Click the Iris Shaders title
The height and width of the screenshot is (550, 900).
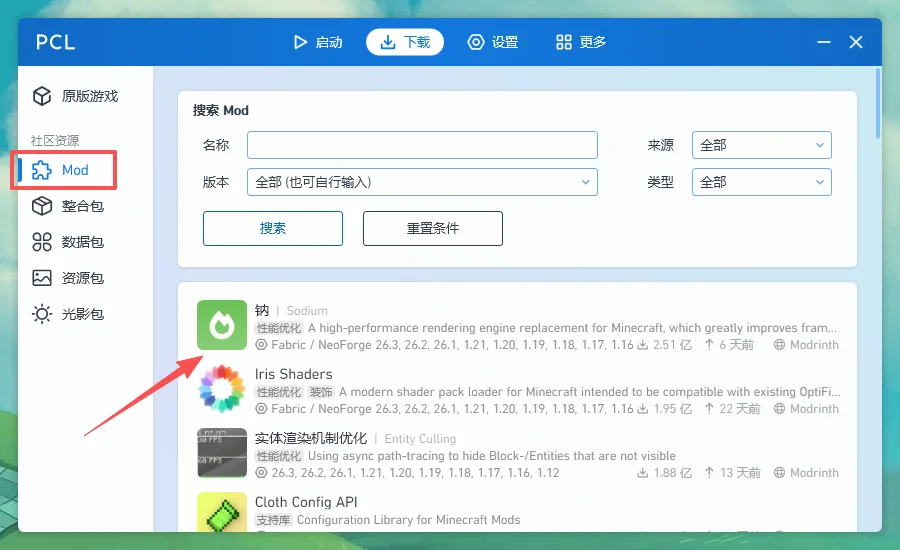pos(293,374)
